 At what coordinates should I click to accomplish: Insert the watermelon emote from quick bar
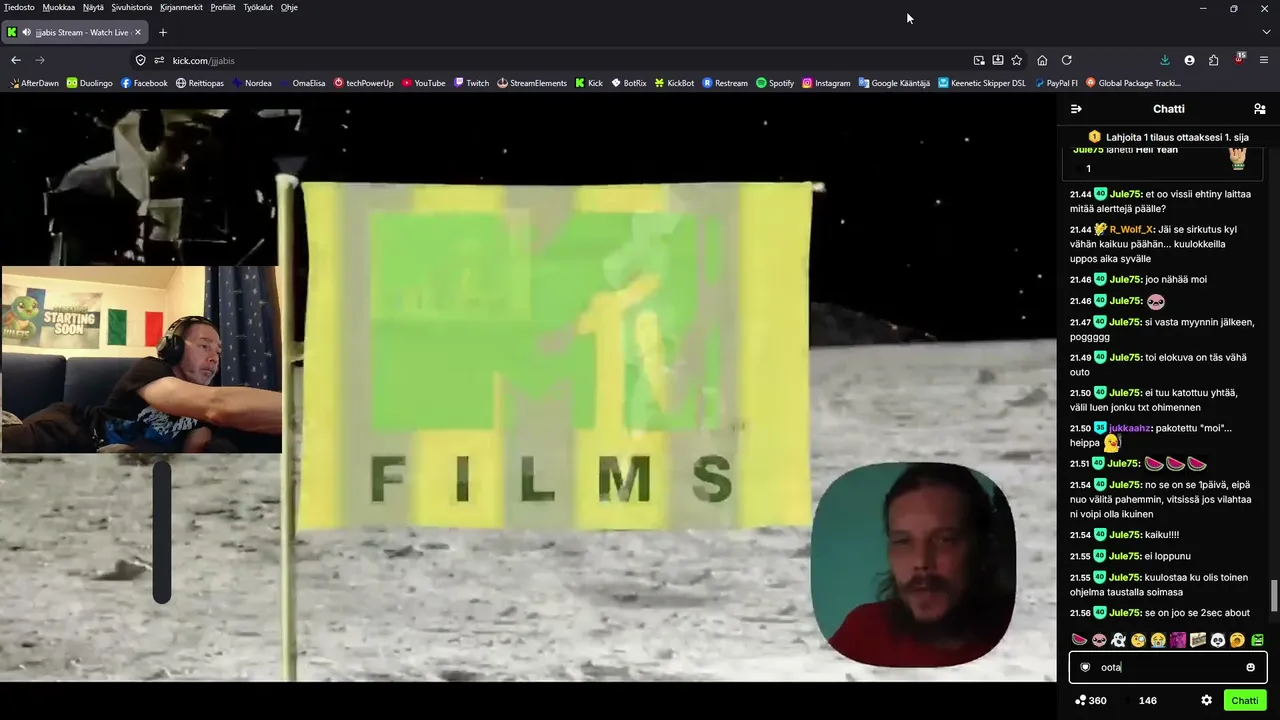(1079, 640)
